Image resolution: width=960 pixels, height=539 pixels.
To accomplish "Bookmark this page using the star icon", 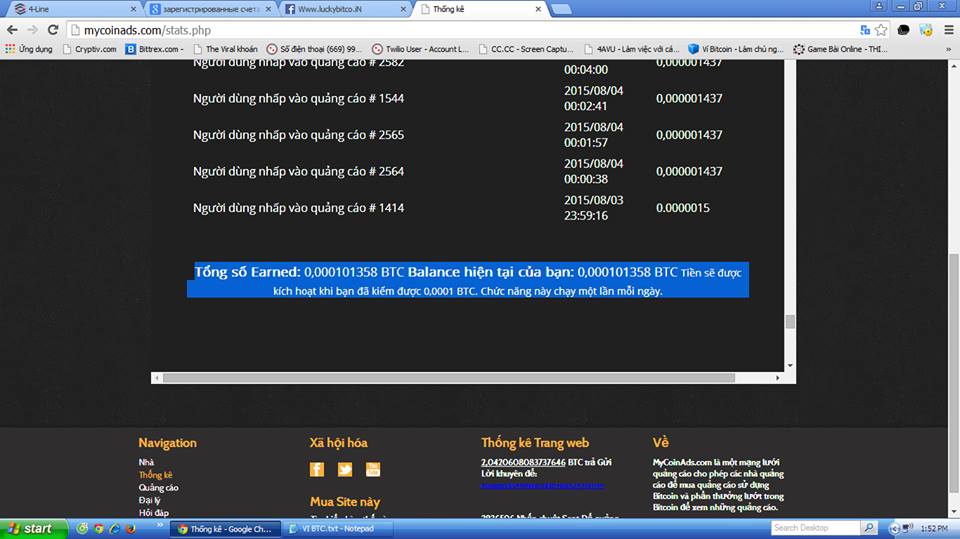I will pos(881,30).
